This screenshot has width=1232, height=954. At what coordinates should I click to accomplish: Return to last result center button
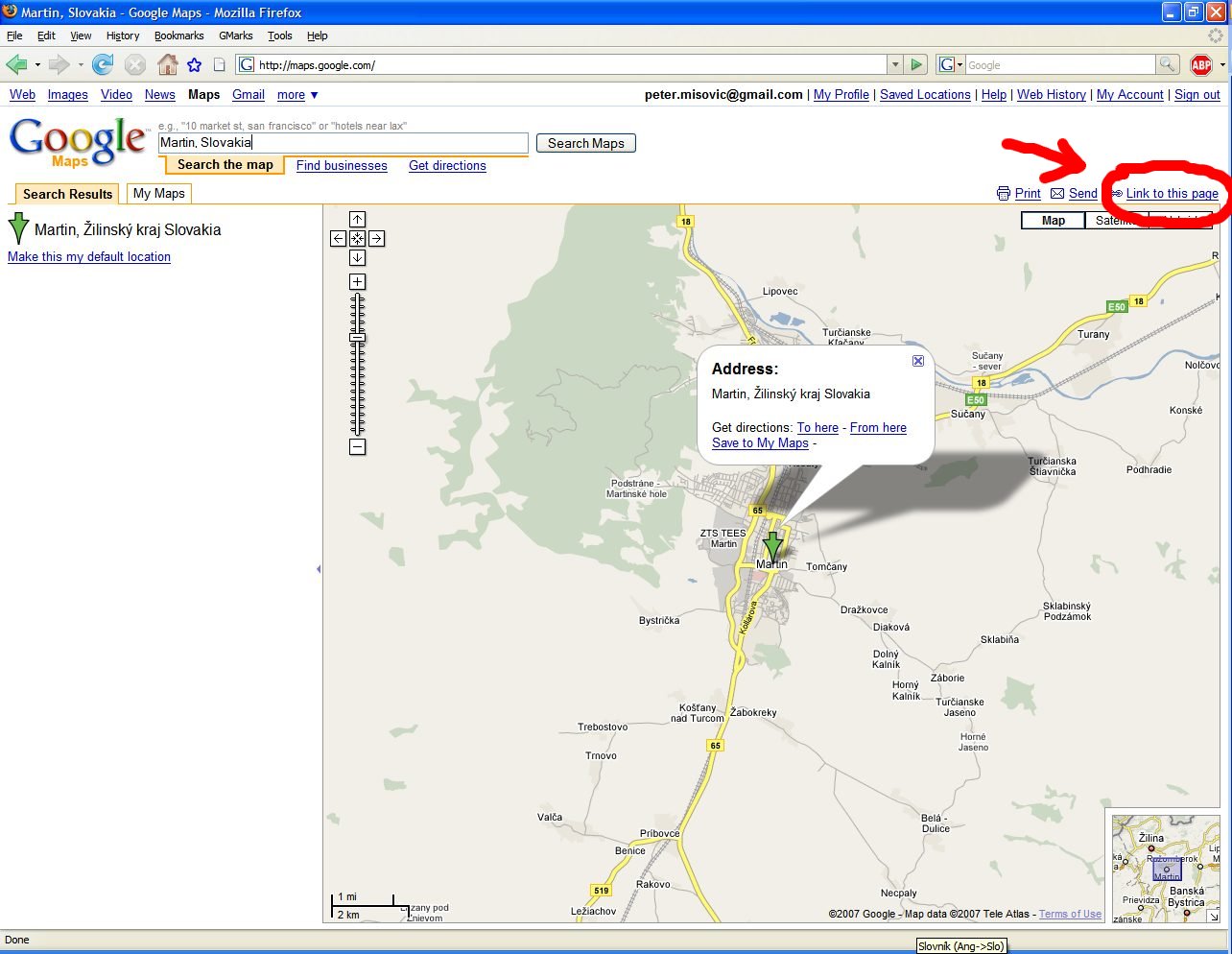point(357,238)
